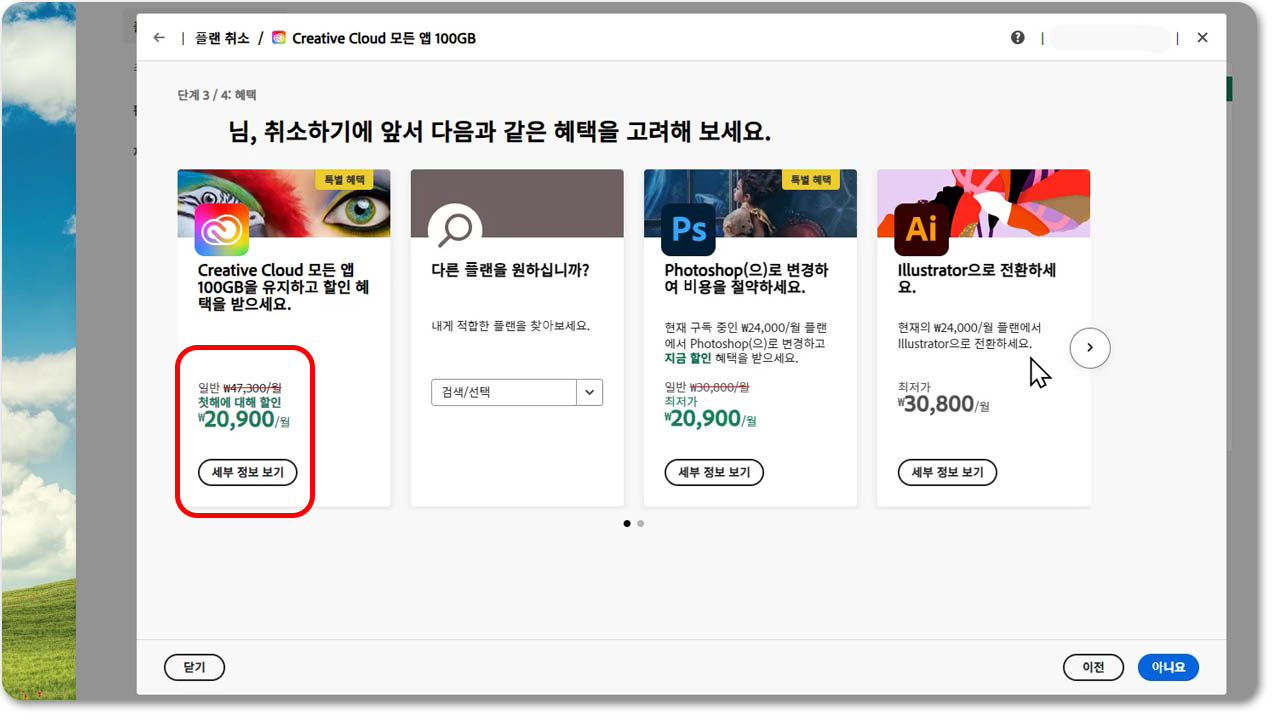The width and height of the screenshot is (1280, 720).
Task: Expand the 검색/선택 dropdown arrow
Action: tap(590, 393)
